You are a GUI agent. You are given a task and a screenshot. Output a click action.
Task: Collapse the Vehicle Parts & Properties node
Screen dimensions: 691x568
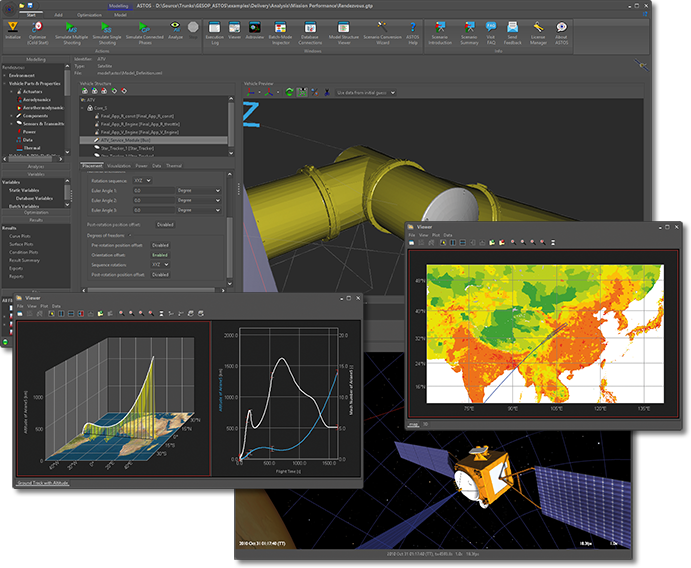[x=5, y=83]
